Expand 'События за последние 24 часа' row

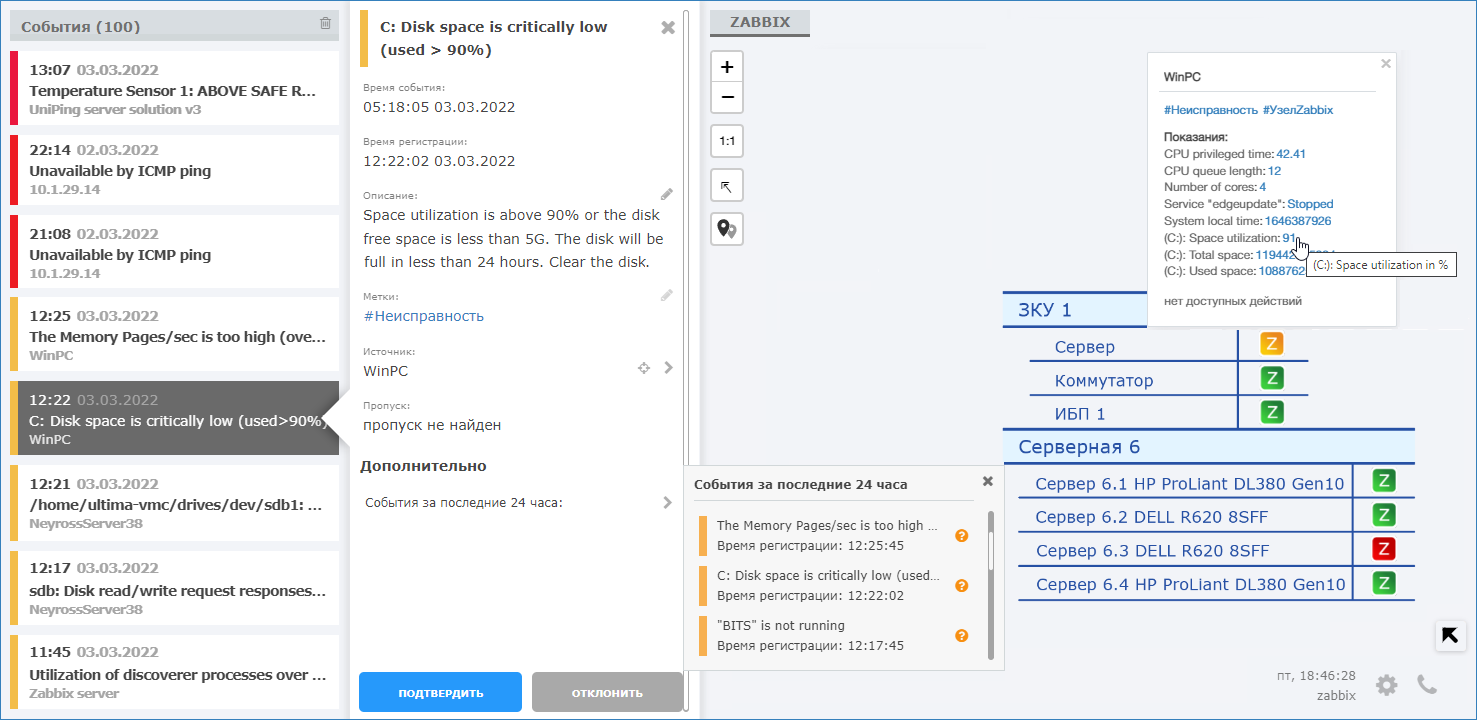coord(667,503)
